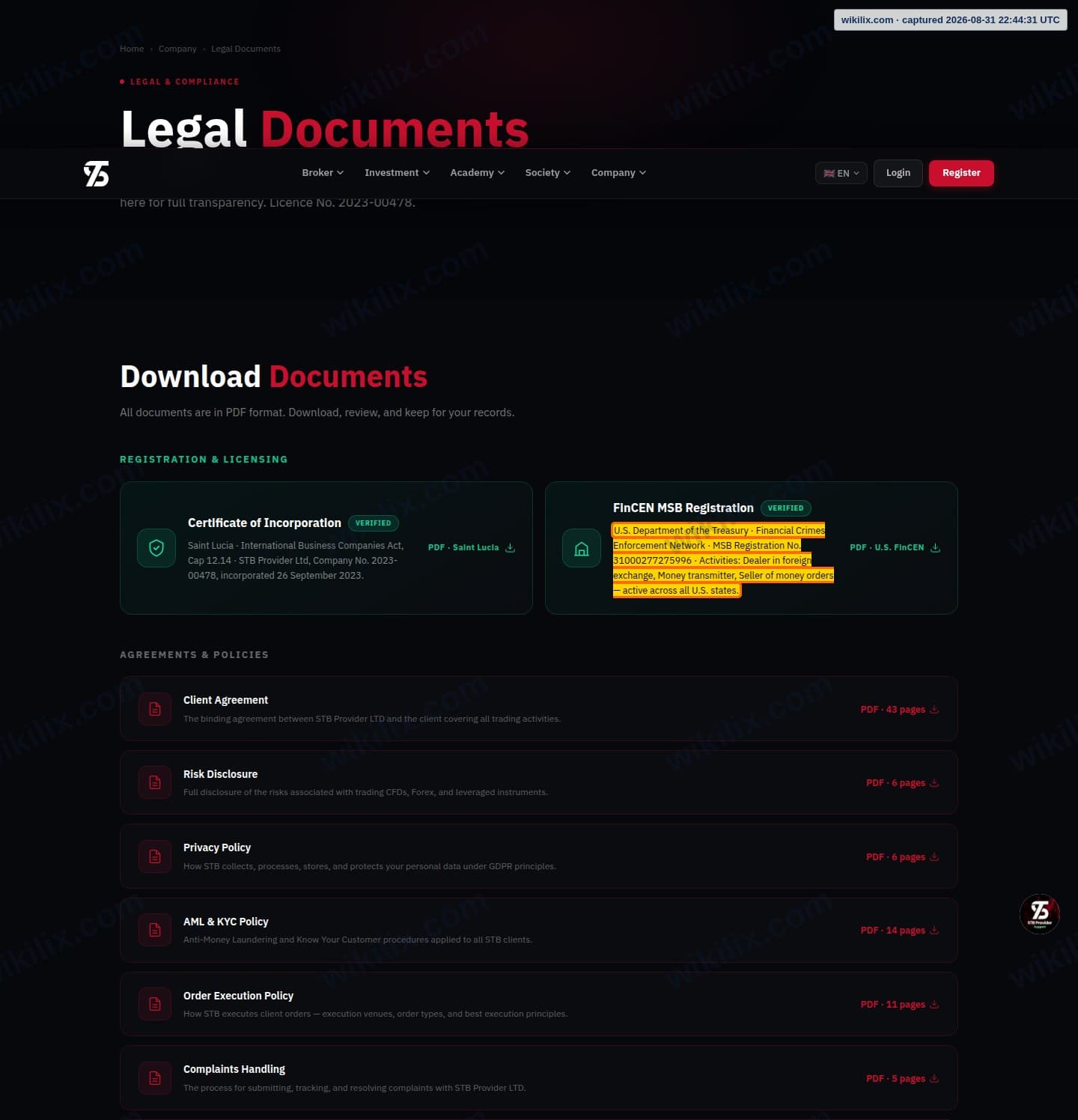Download the Risk Disclosure PDF · 6 pages
1078x1120 pixels.
click(x=903, y=782)
